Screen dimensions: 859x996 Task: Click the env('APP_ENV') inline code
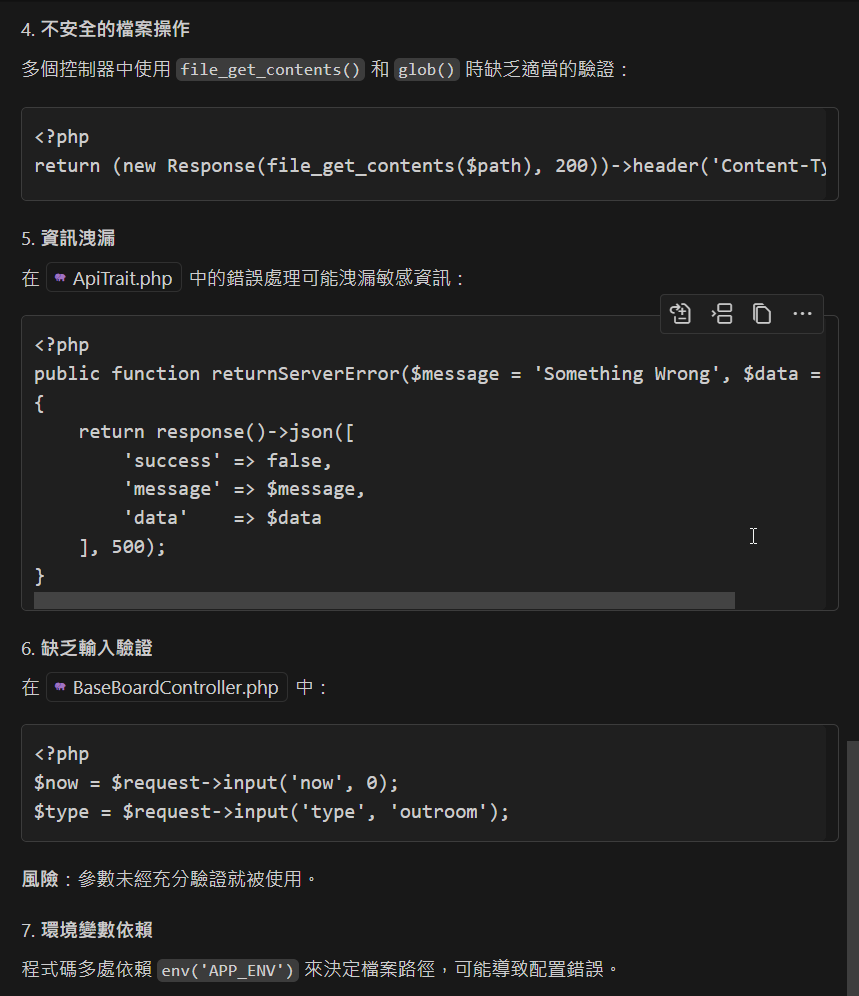point(227,970)
